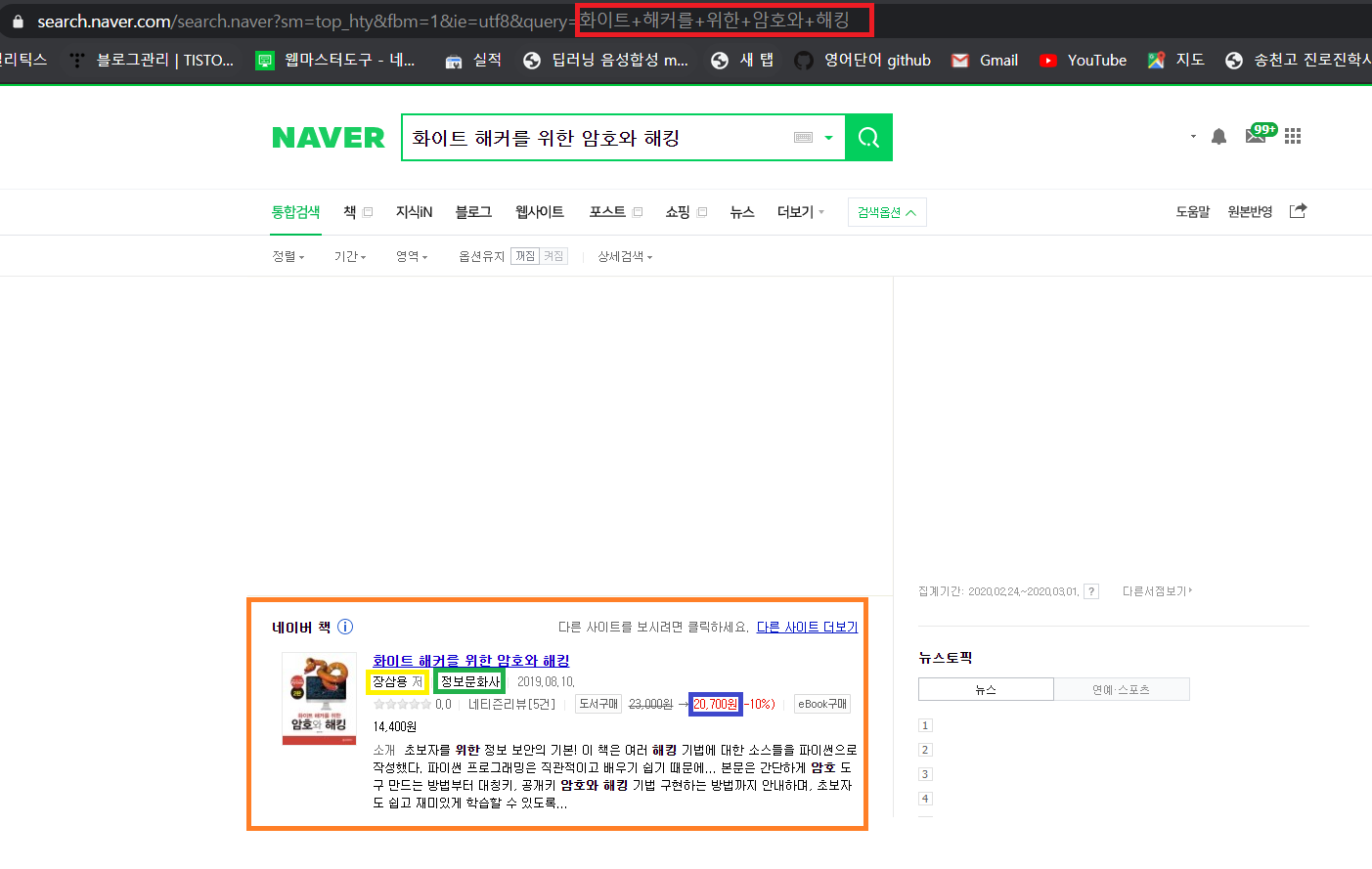Image resolution: width=1372 pixels, height=869 pixels.
Task: Click the 다른서점보기 link
Action: point(1157,591)
